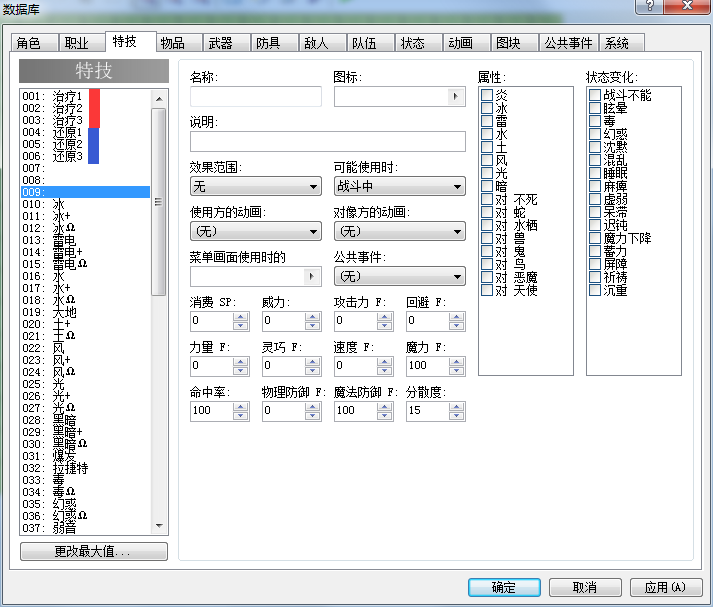Click the 取消 button
713x607 pixels.
585,587
